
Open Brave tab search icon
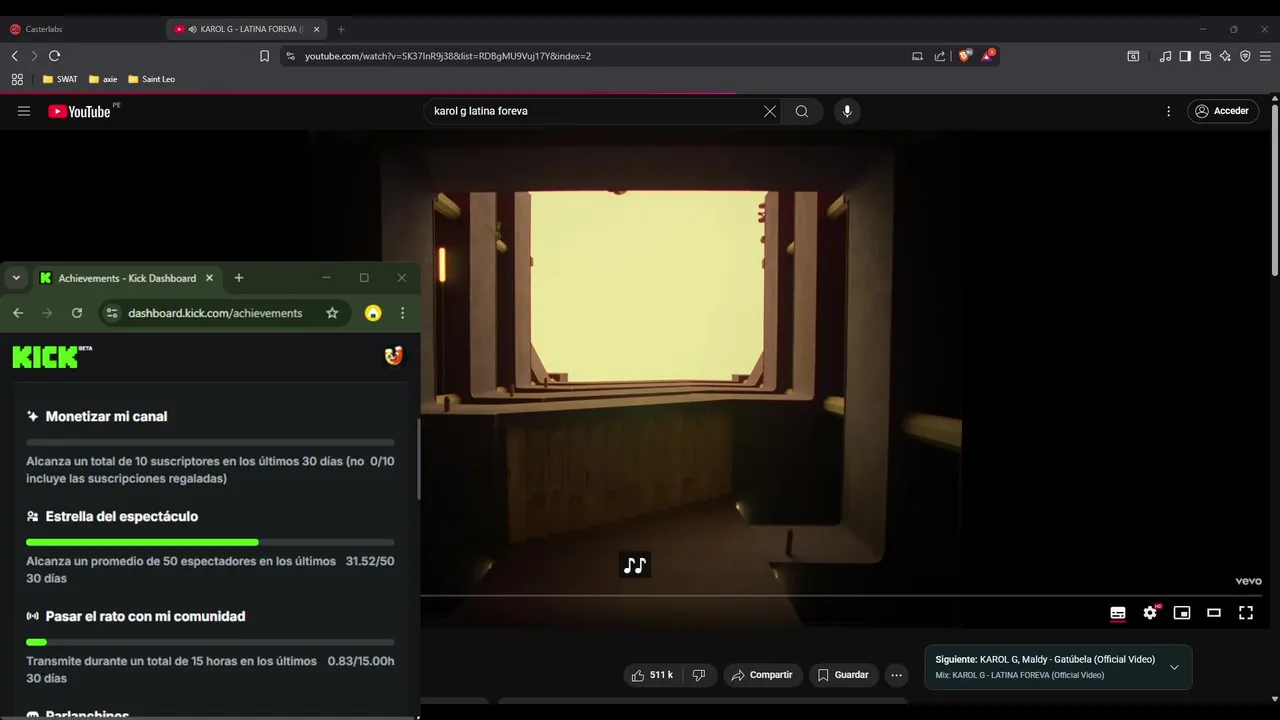coord(1133,56)
